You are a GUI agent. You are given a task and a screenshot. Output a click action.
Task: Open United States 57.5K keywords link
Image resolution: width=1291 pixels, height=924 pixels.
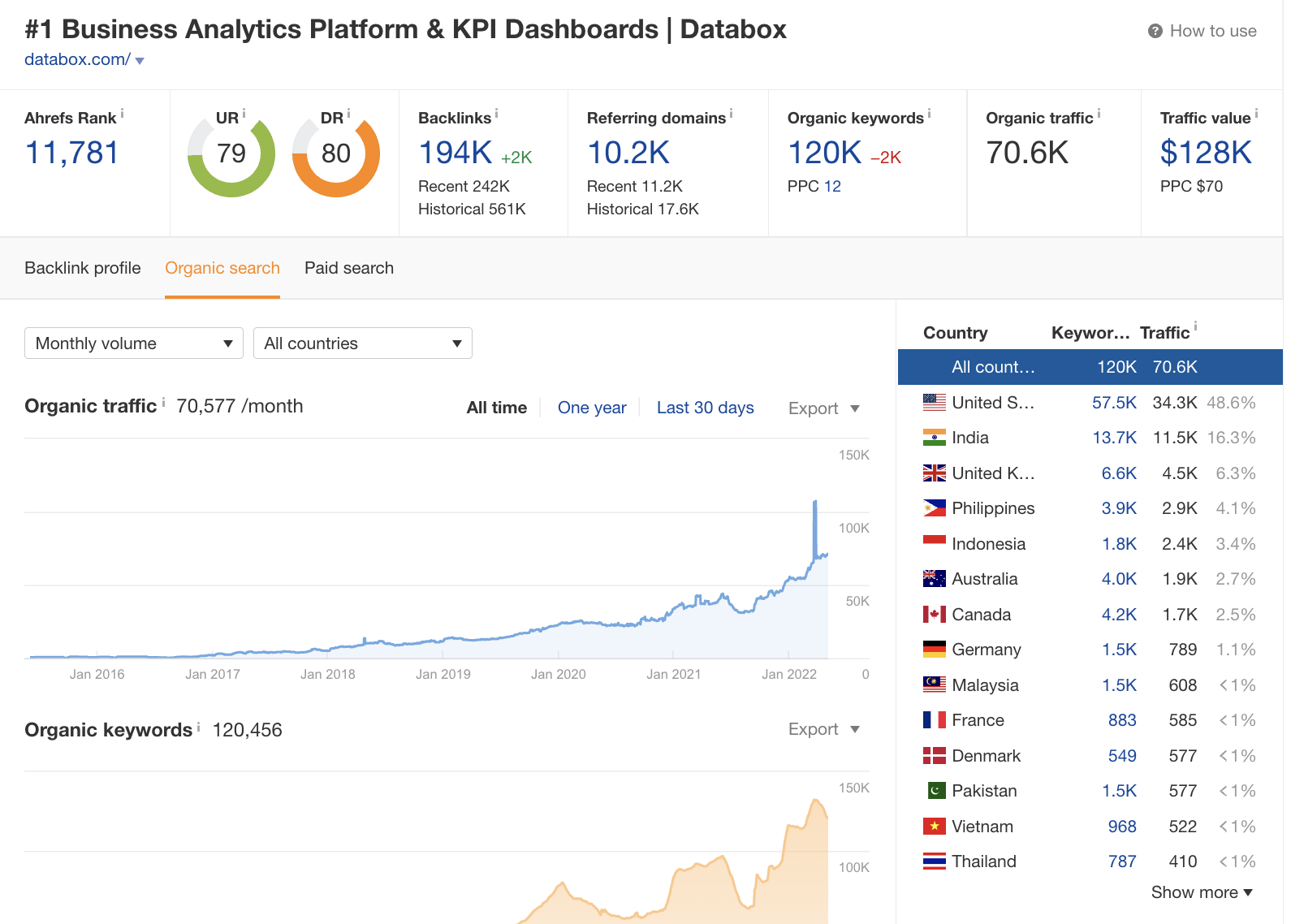(1114, 403)
